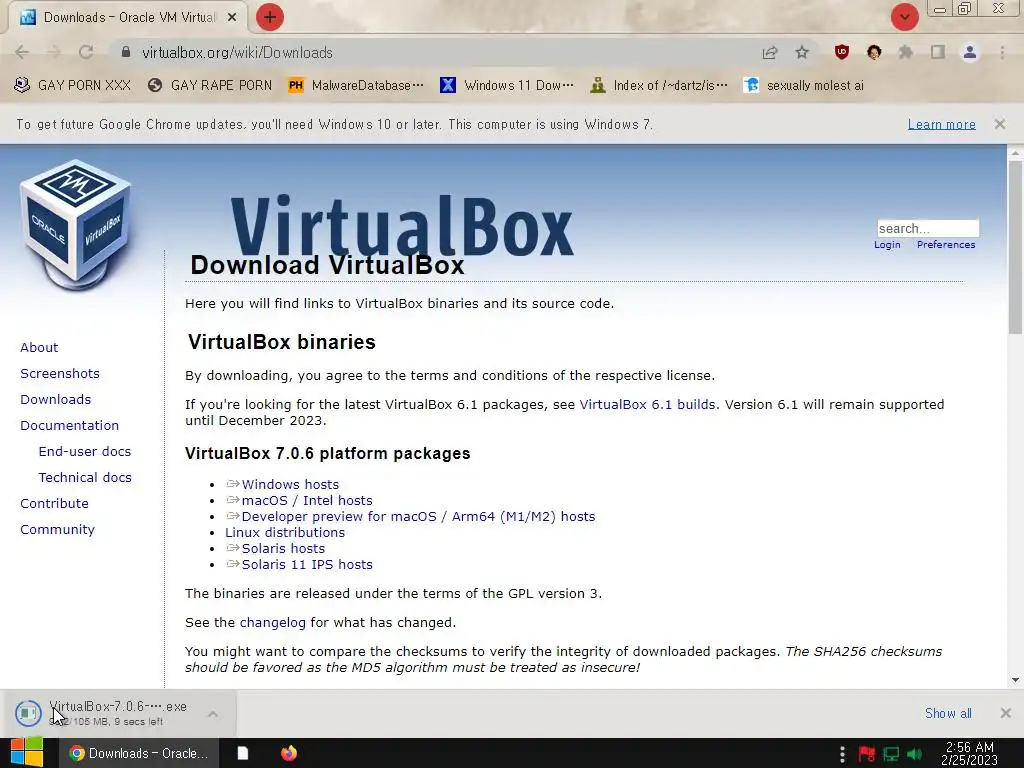Screen dimensions: 1024x768
Task: Open the Chrome profile menu
Action: [x=970, y=52]
